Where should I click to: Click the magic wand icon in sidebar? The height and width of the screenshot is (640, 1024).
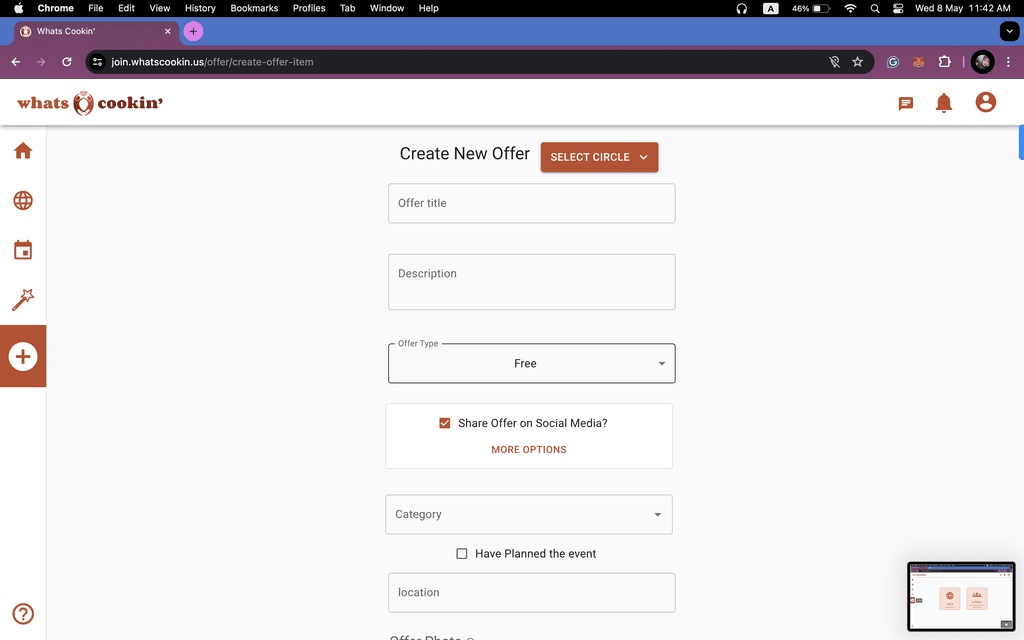pyautogui.click(x=23, y=300)
